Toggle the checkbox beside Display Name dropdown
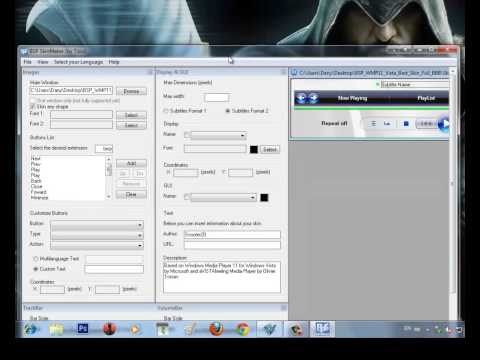Viewport: 480px width, 360px height. (187, 135)
